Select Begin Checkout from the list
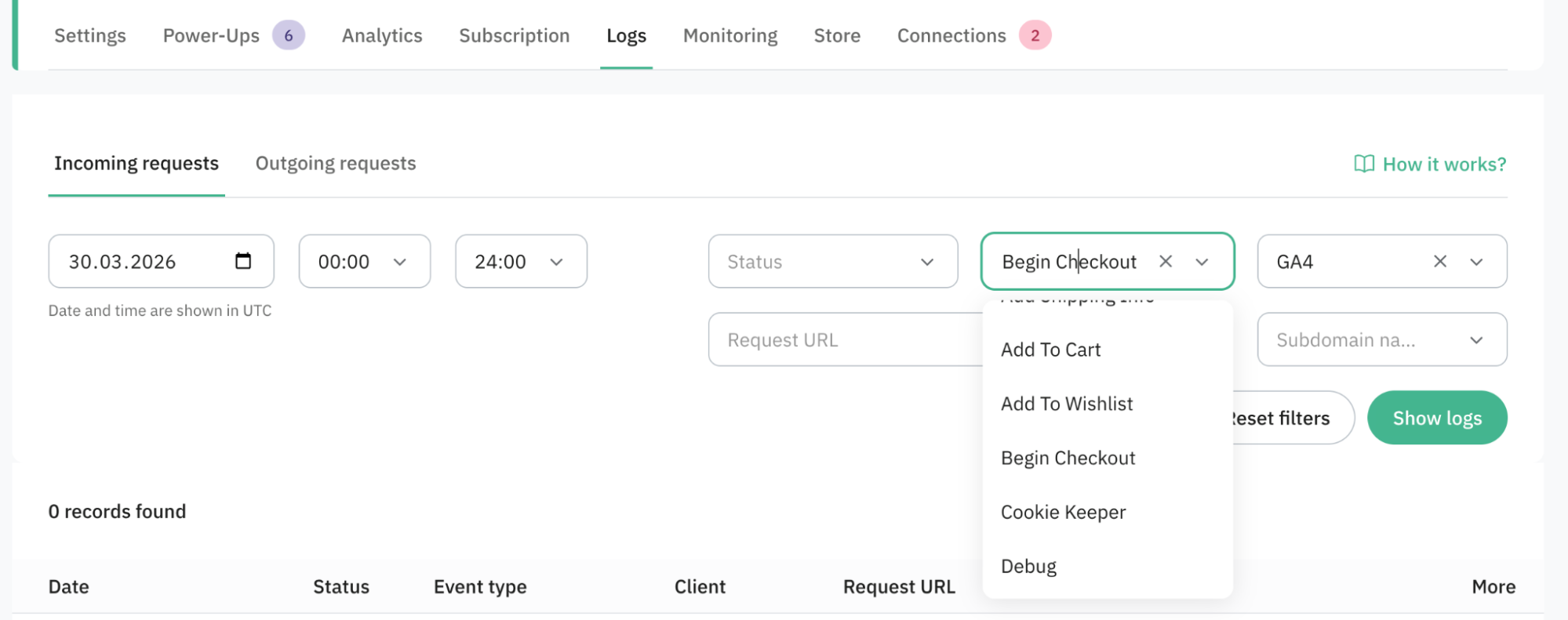This screenshot has height=620, width=1568. pos(1108,458)
